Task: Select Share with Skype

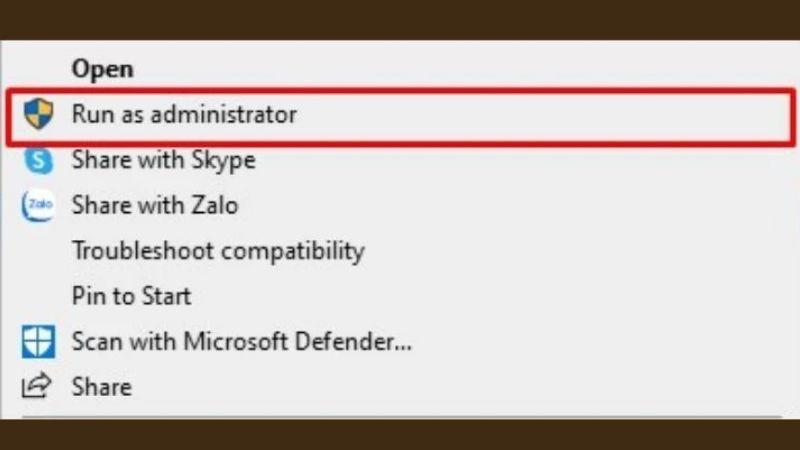Action: point(163,160)
